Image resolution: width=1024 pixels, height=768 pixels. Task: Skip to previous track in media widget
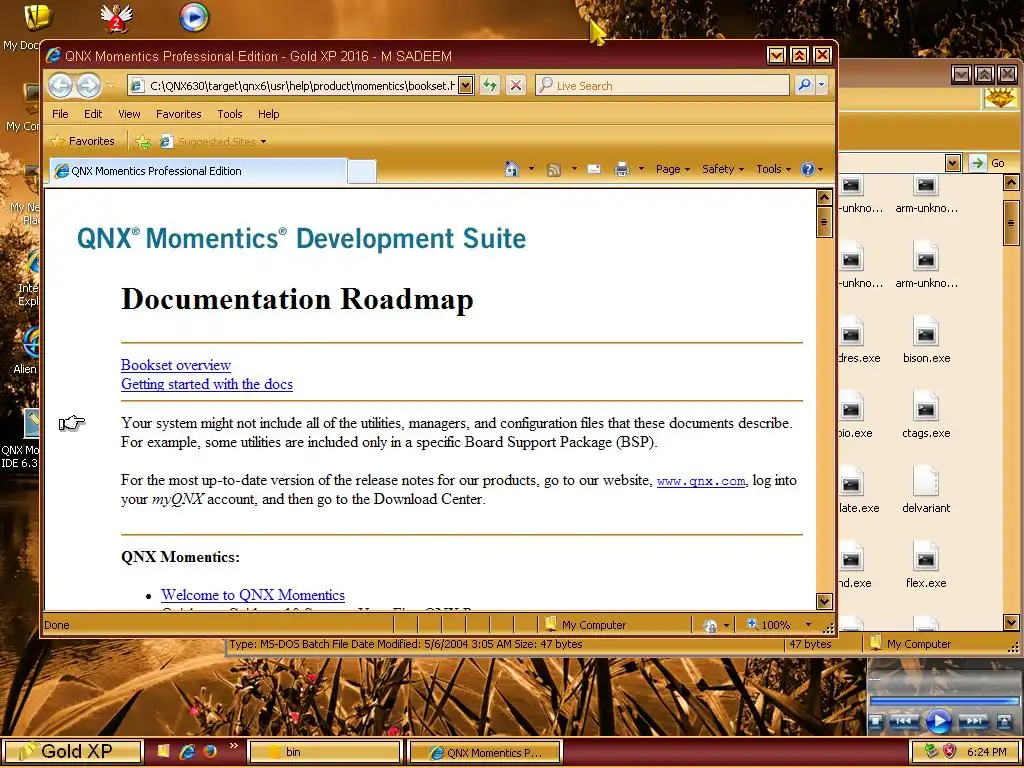(904, 721)
